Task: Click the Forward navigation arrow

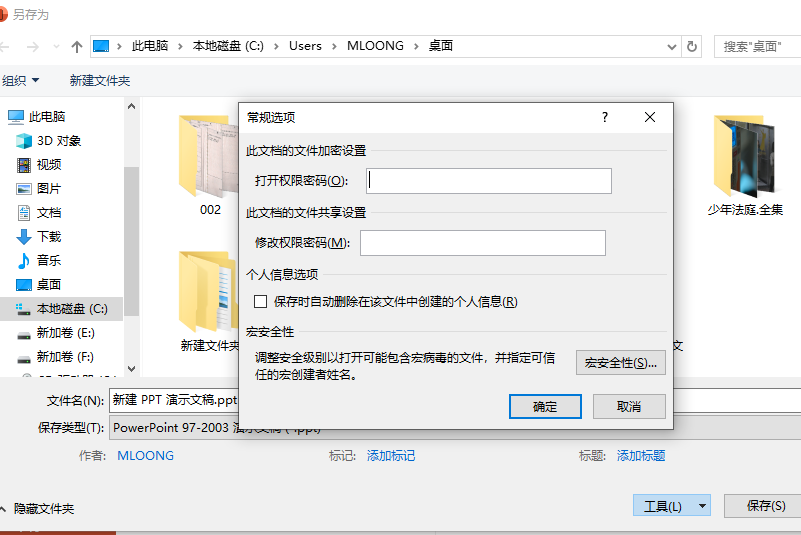Action: tap(33, 47)
